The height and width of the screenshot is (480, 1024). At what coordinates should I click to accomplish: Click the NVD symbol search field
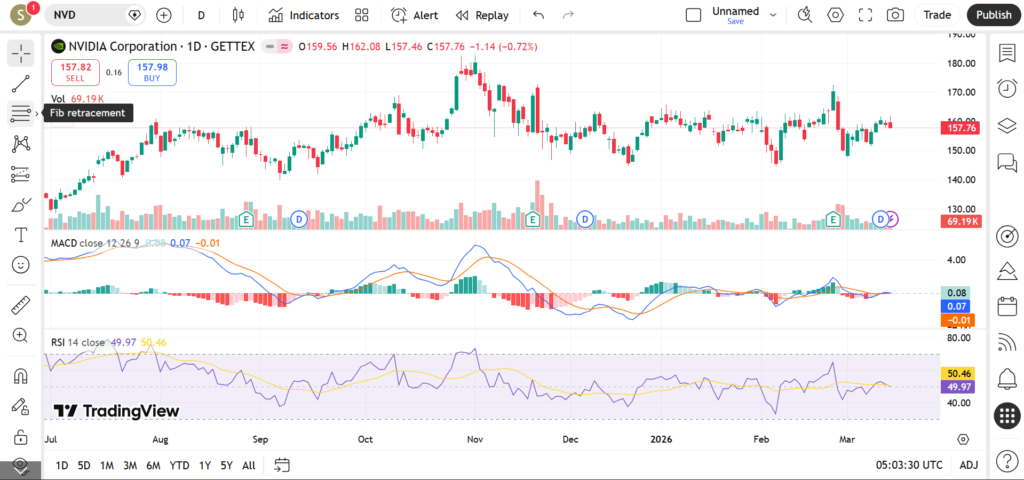pos(90,15)
